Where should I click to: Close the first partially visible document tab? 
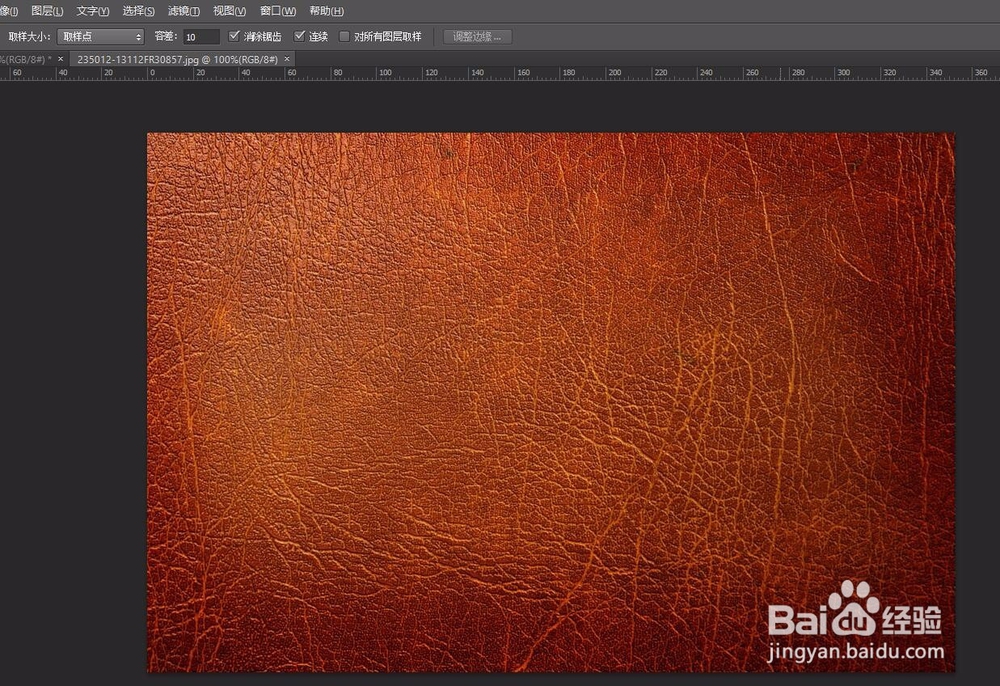(x=61, y=59)
